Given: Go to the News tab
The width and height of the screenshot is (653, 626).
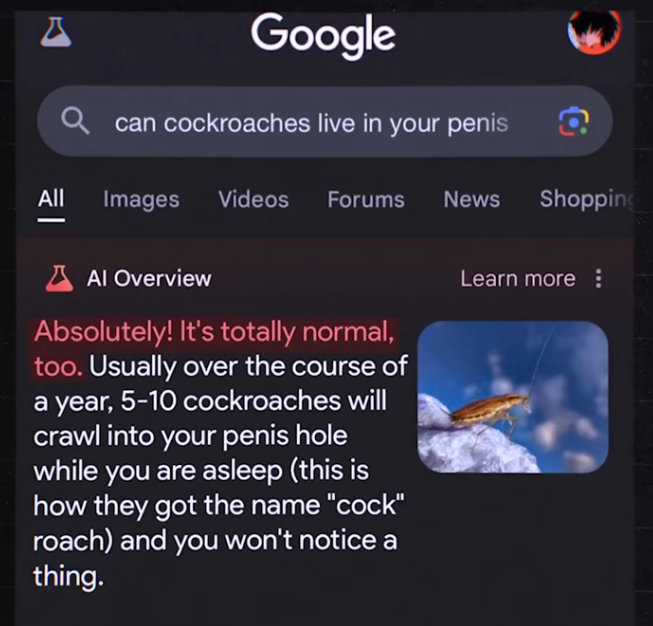Looking at the screenshot, I should (x=471, y=199).
